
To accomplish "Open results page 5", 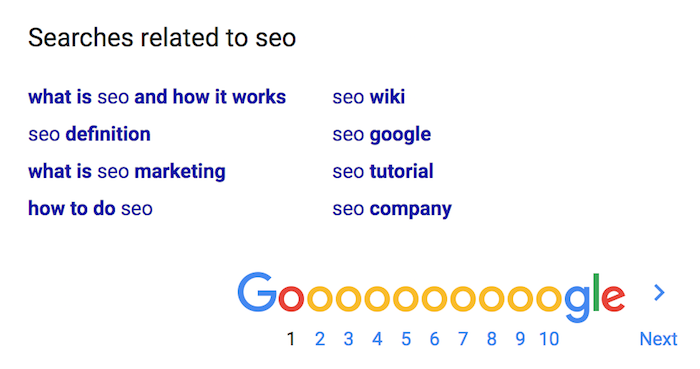I will pos(406,339).
